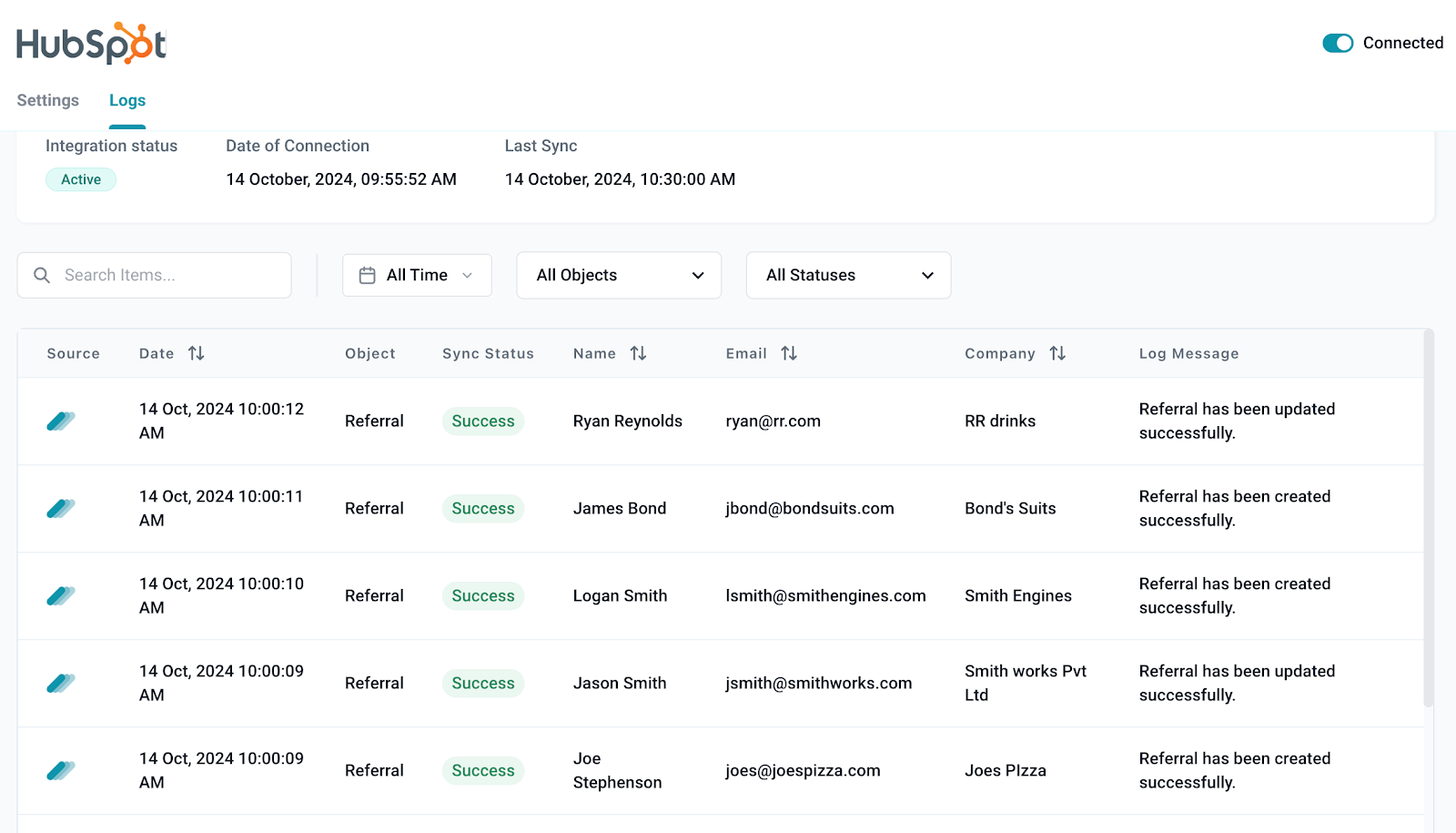This screenshot has width=1456, height=833.
Task: Click Success badge in Ryan Reynolds row
Action: [483, 421]
